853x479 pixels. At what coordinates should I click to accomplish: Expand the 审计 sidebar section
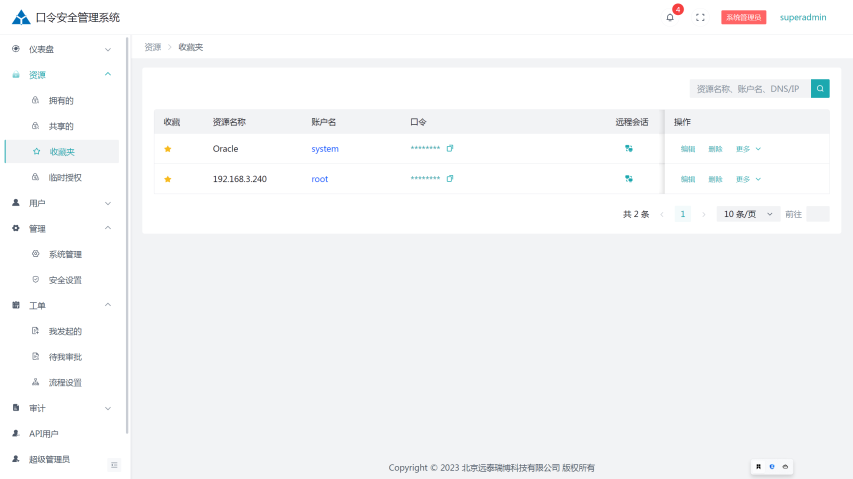point(60,408)
